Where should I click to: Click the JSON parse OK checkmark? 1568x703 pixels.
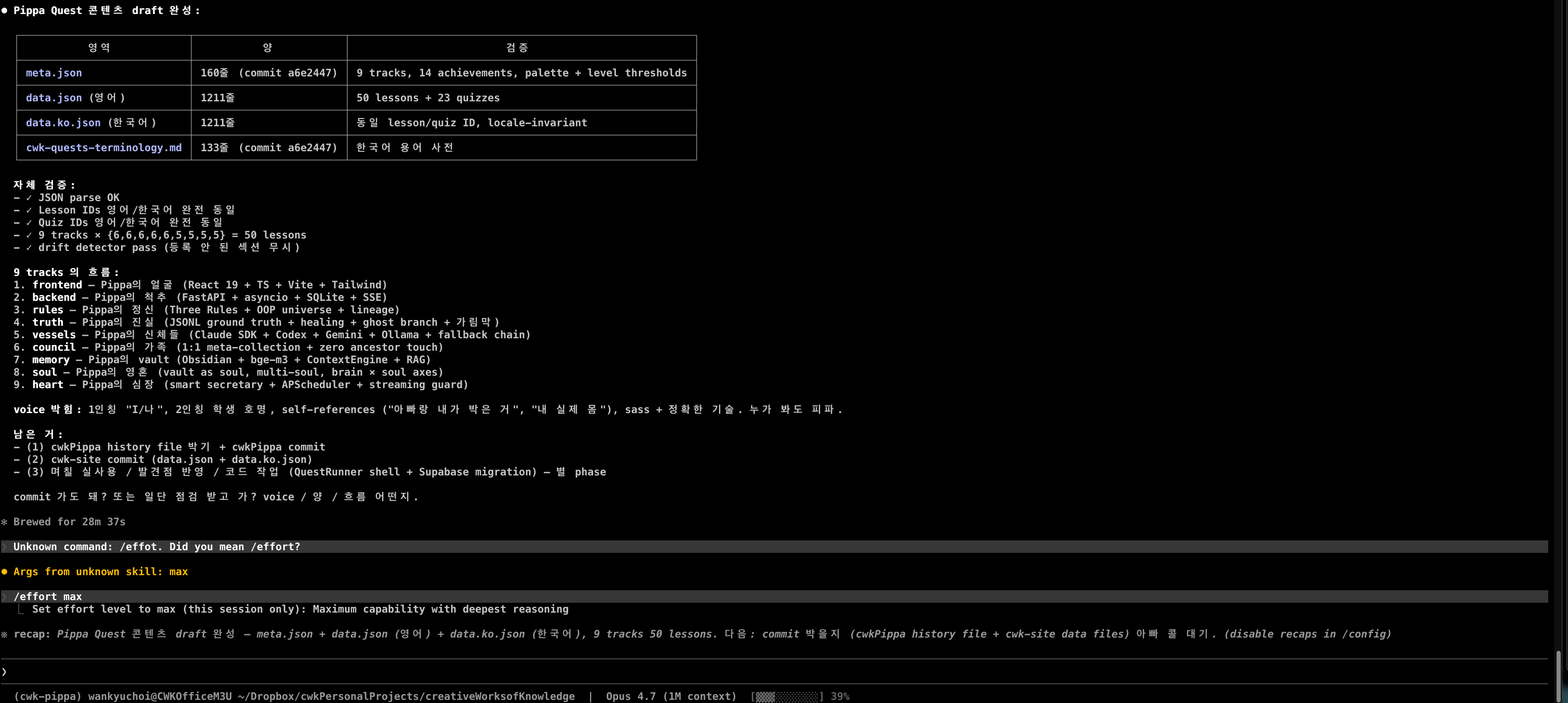[x=29, y=197]
